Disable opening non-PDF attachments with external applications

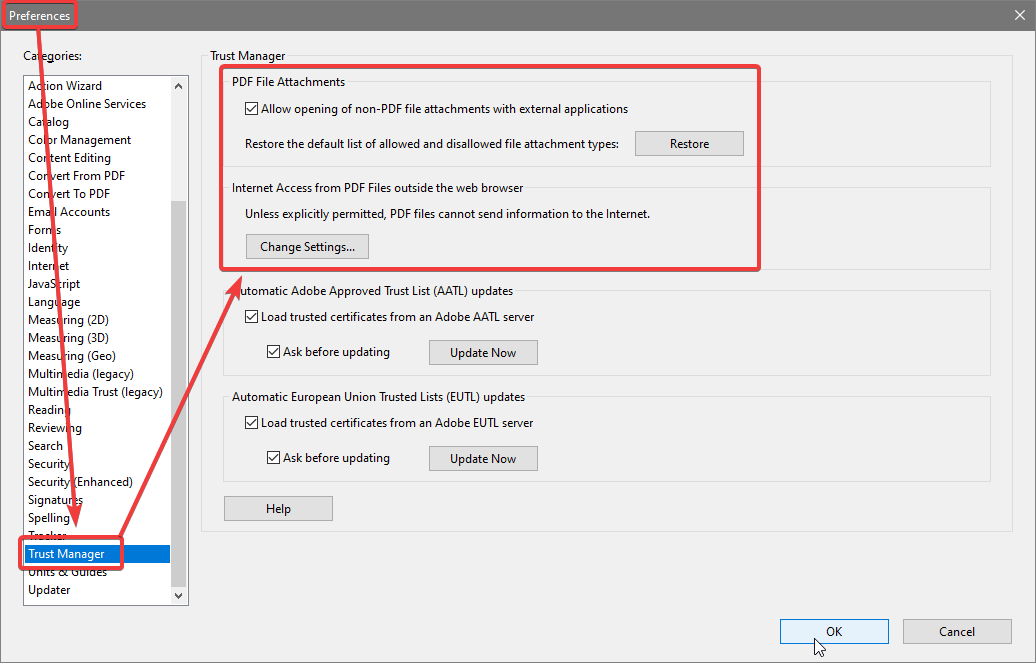(251, 108)
